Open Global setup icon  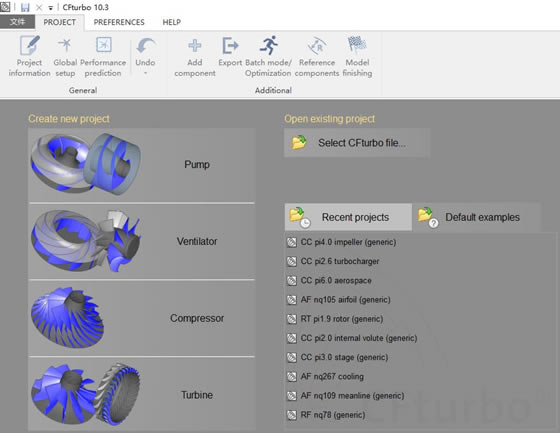65,56
